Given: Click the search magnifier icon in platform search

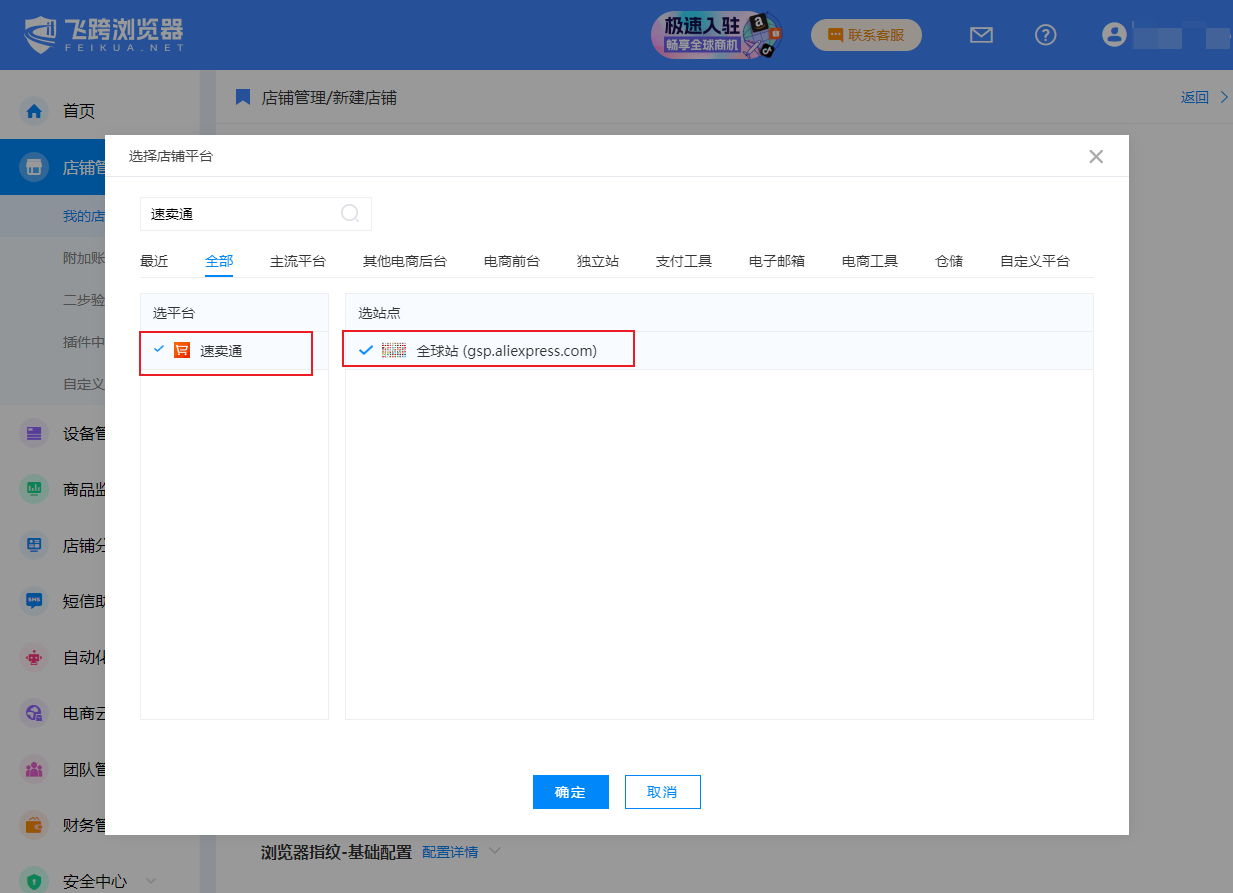Looking at the screenshot, I should tap(350, 213).
